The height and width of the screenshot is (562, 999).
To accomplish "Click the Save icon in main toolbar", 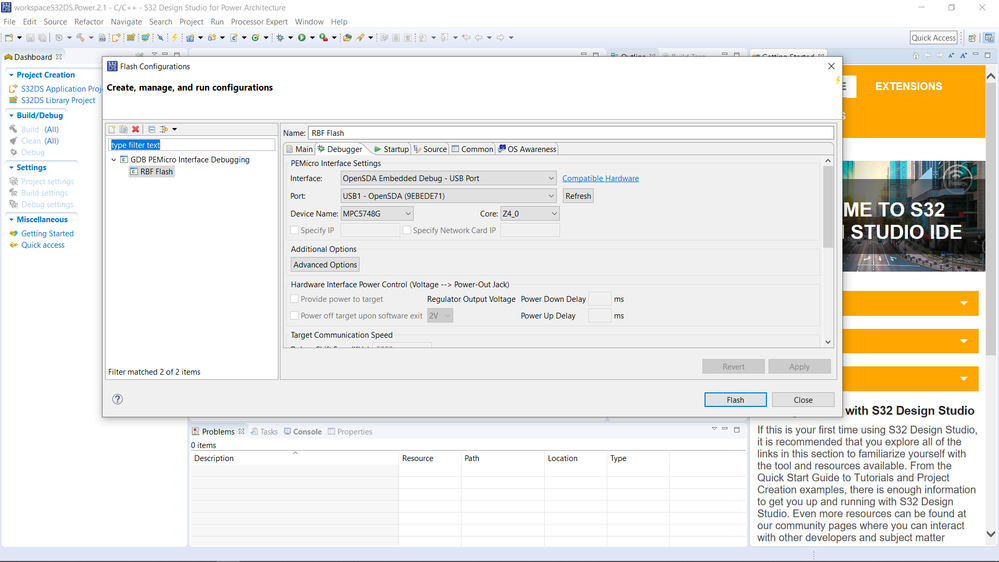I will (30, 38).
